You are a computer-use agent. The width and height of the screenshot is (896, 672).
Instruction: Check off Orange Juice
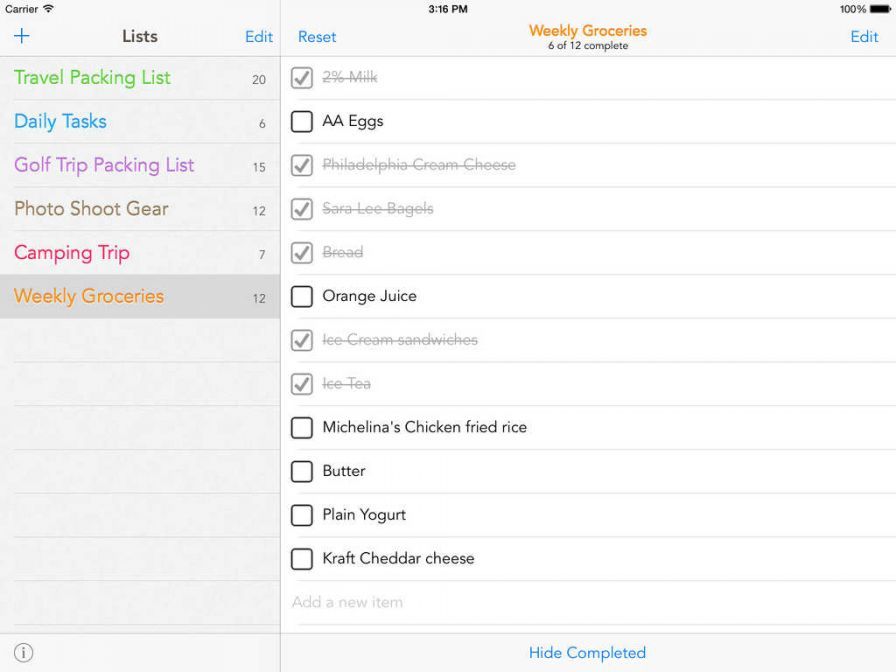(x=302, y=297)
